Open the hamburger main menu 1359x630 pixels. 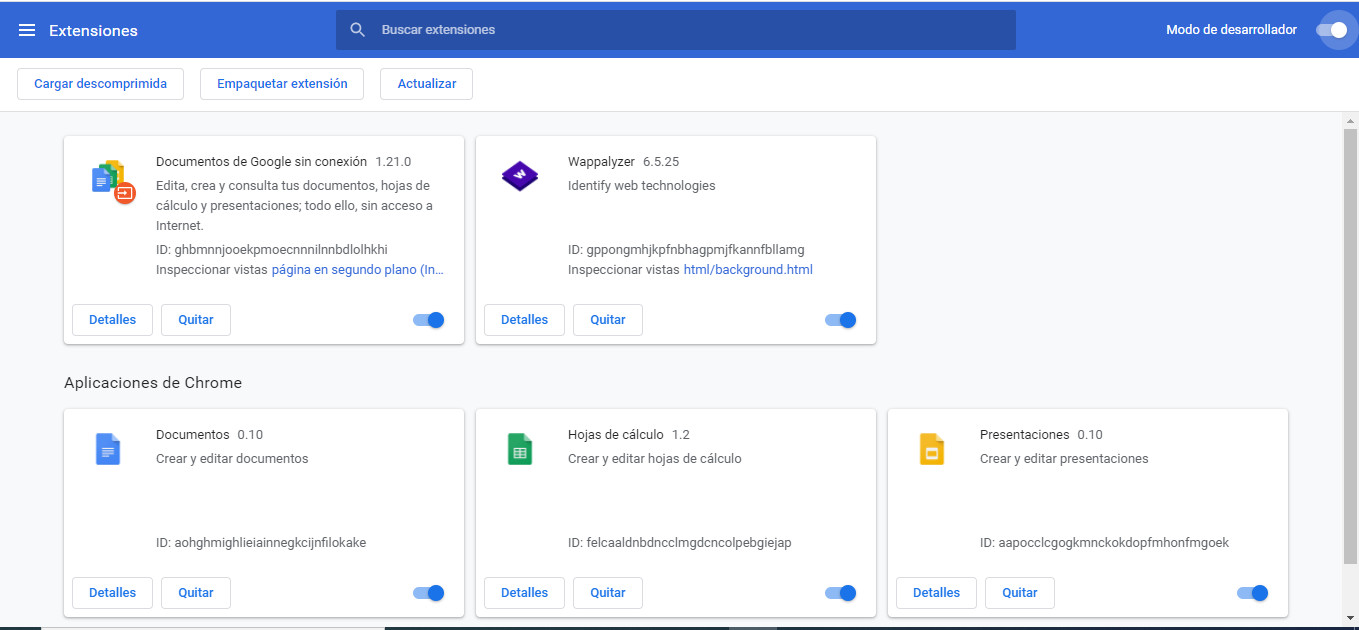point(27,31)
